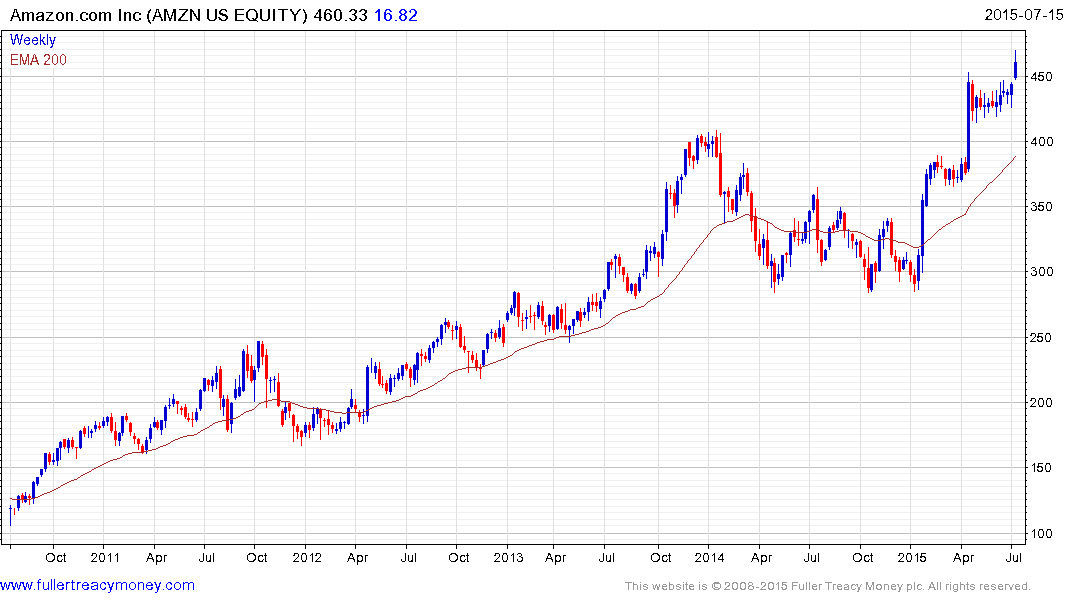Image resolution: width=1075 pixels, height=600 pixels.
Task: Click the final 'Jul' label at axis end
Action: click(x=1013, y=557)
